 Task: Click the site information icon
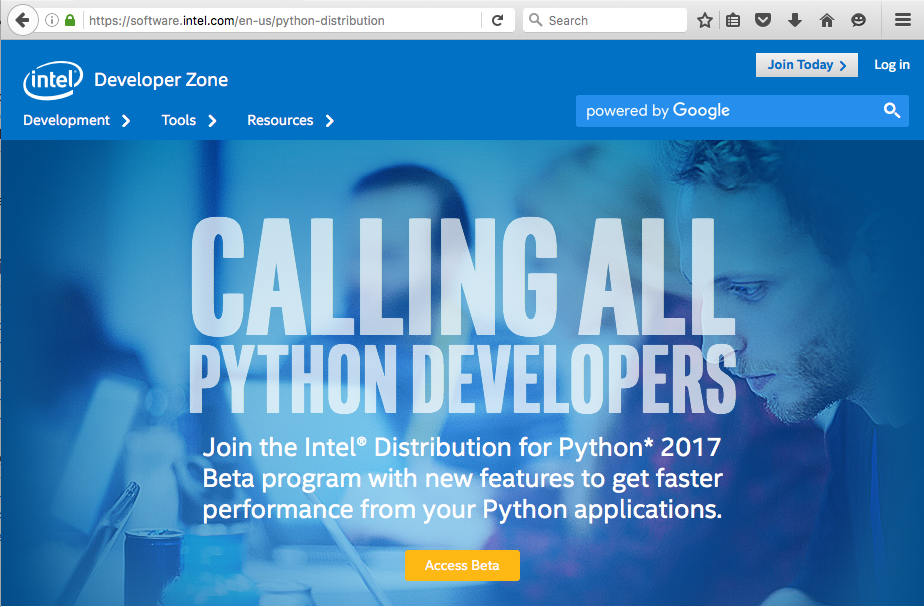tap(52, 20)
